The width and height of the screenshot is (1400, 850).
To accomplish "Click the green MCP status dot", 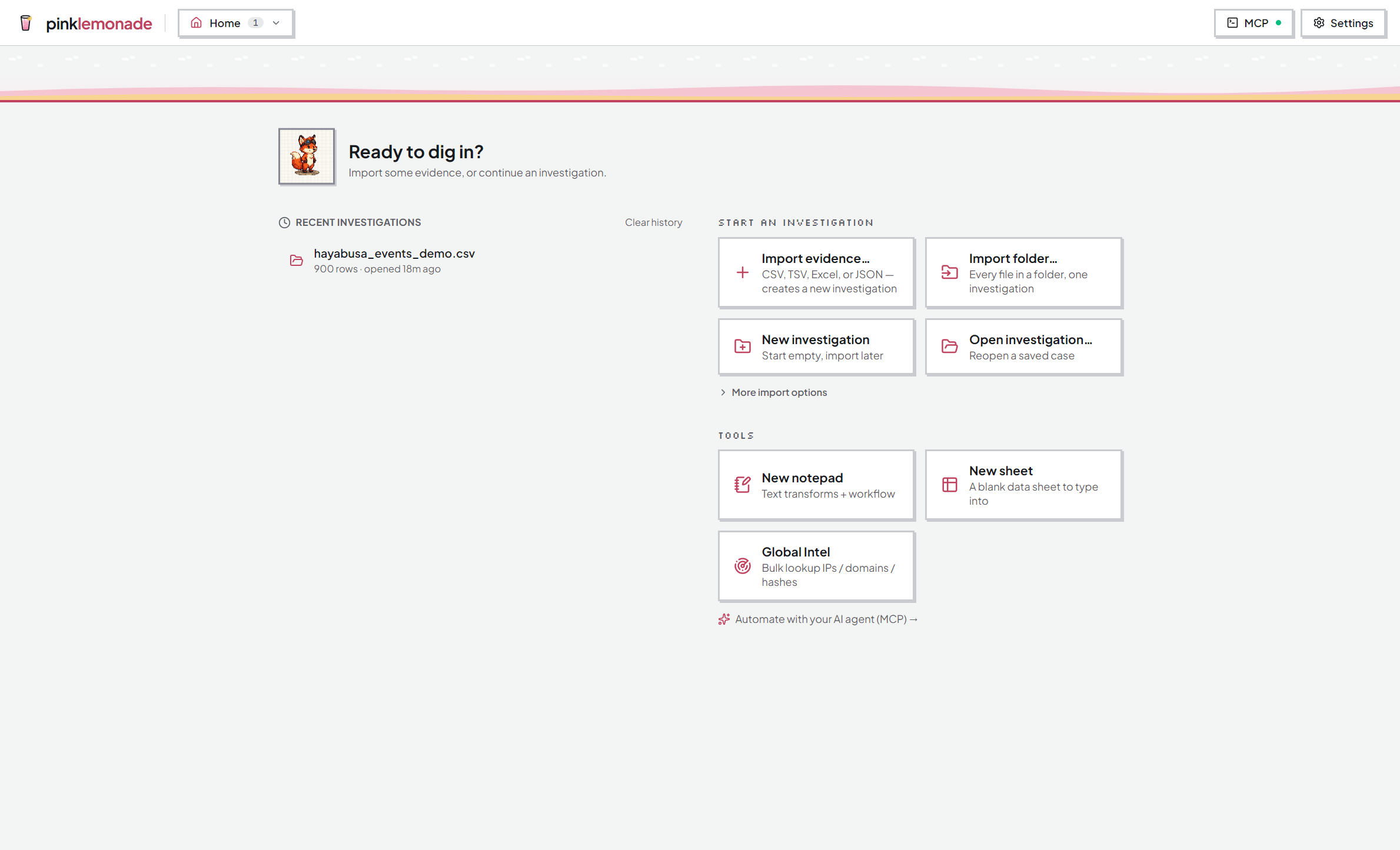I will [x=1278, y=23].
